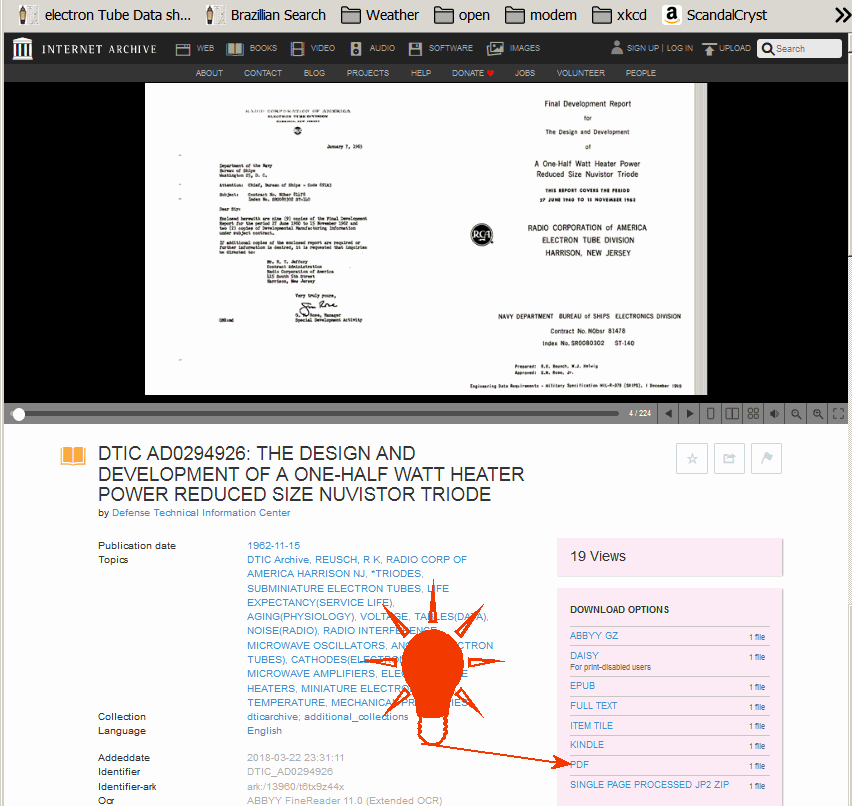The height and width of the screenshot is (806, 852).
Task: Open the ABOUT menu item
Action: (209, 73)
